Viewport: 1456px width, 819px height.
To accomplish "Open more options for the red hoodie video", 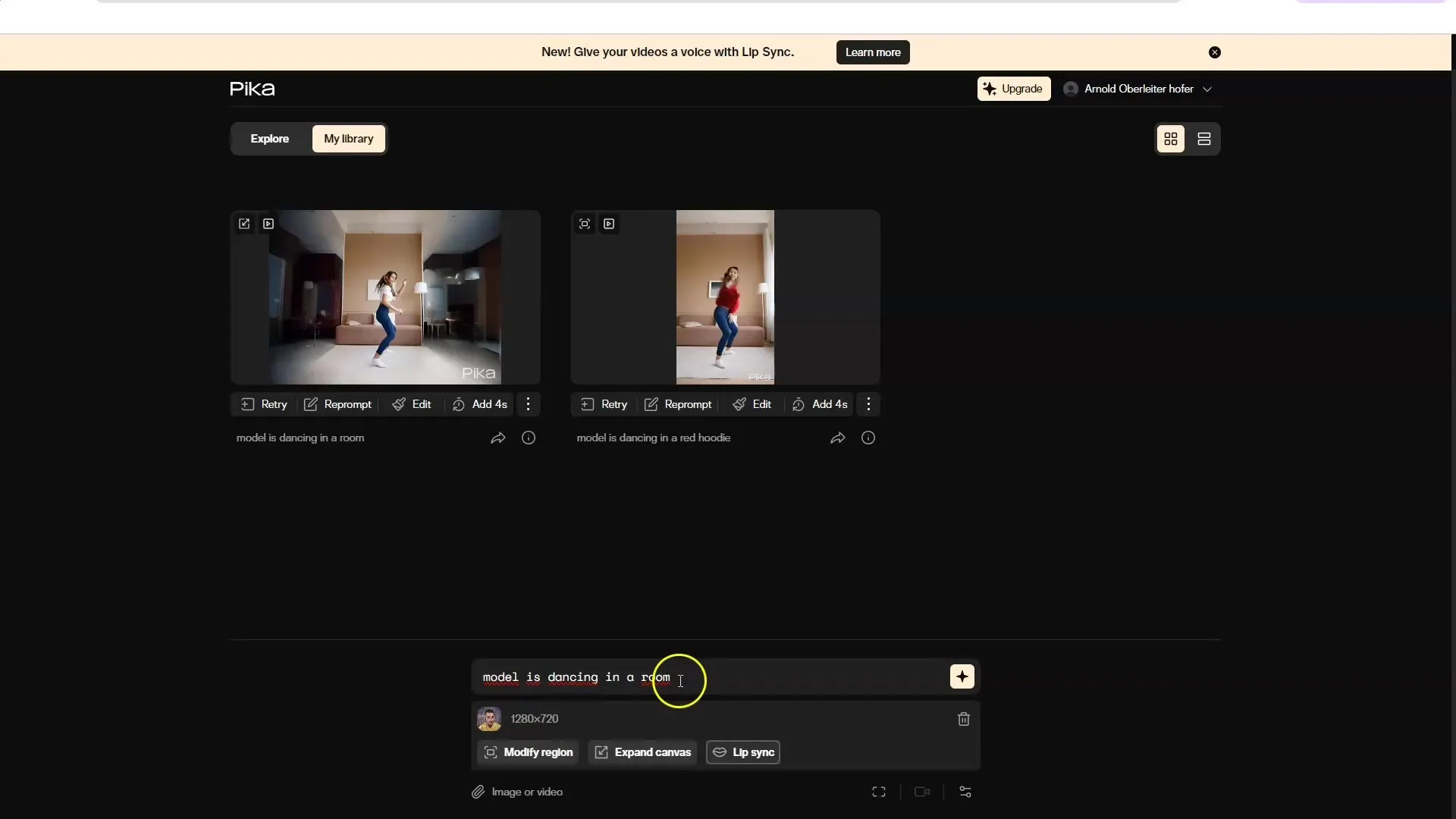I will point(869,404).
